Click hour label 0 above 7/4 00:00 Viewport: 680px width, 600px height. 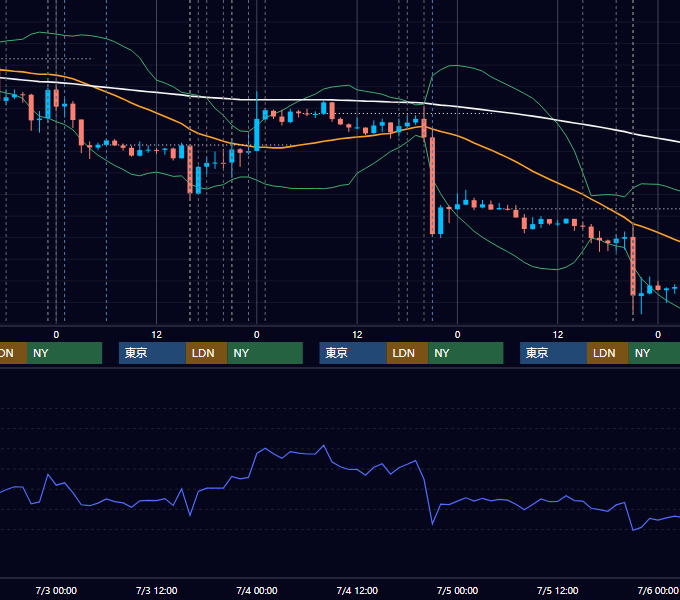(257, 335)
